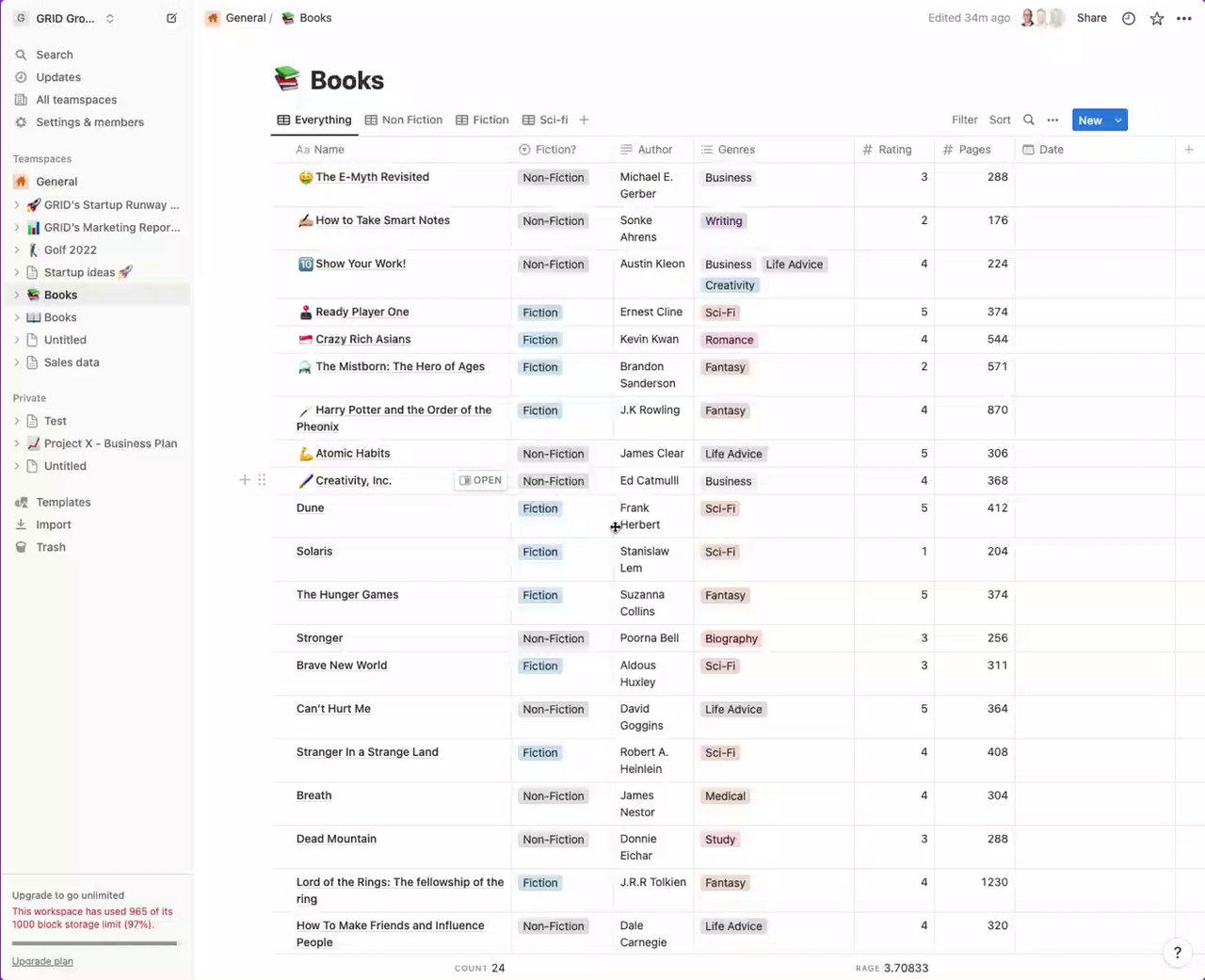Open Templates from the sidebar

(x=61, y=502)
